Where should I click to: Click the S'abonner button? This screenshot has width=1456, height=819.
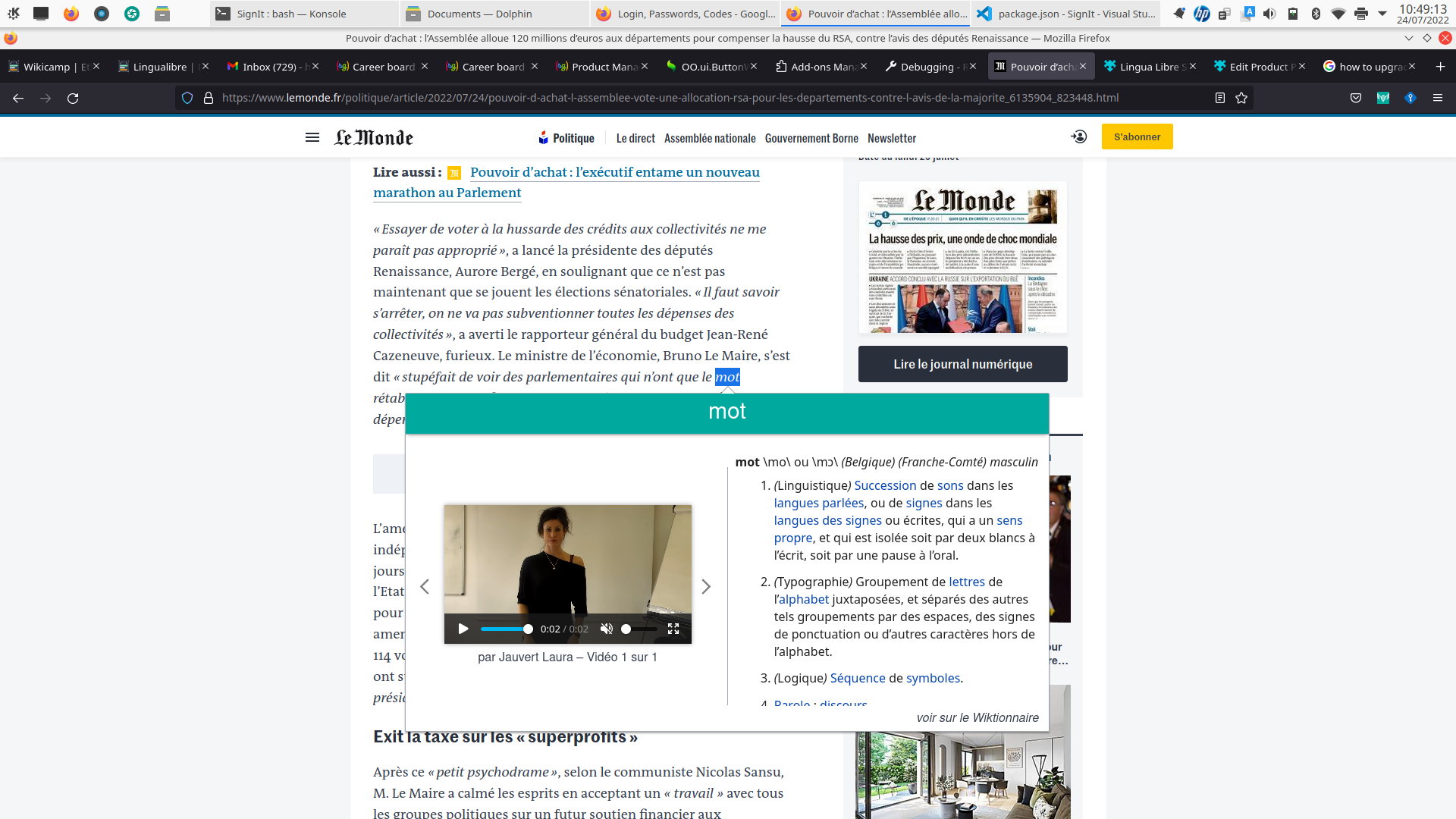click(x=1137, y=136)
